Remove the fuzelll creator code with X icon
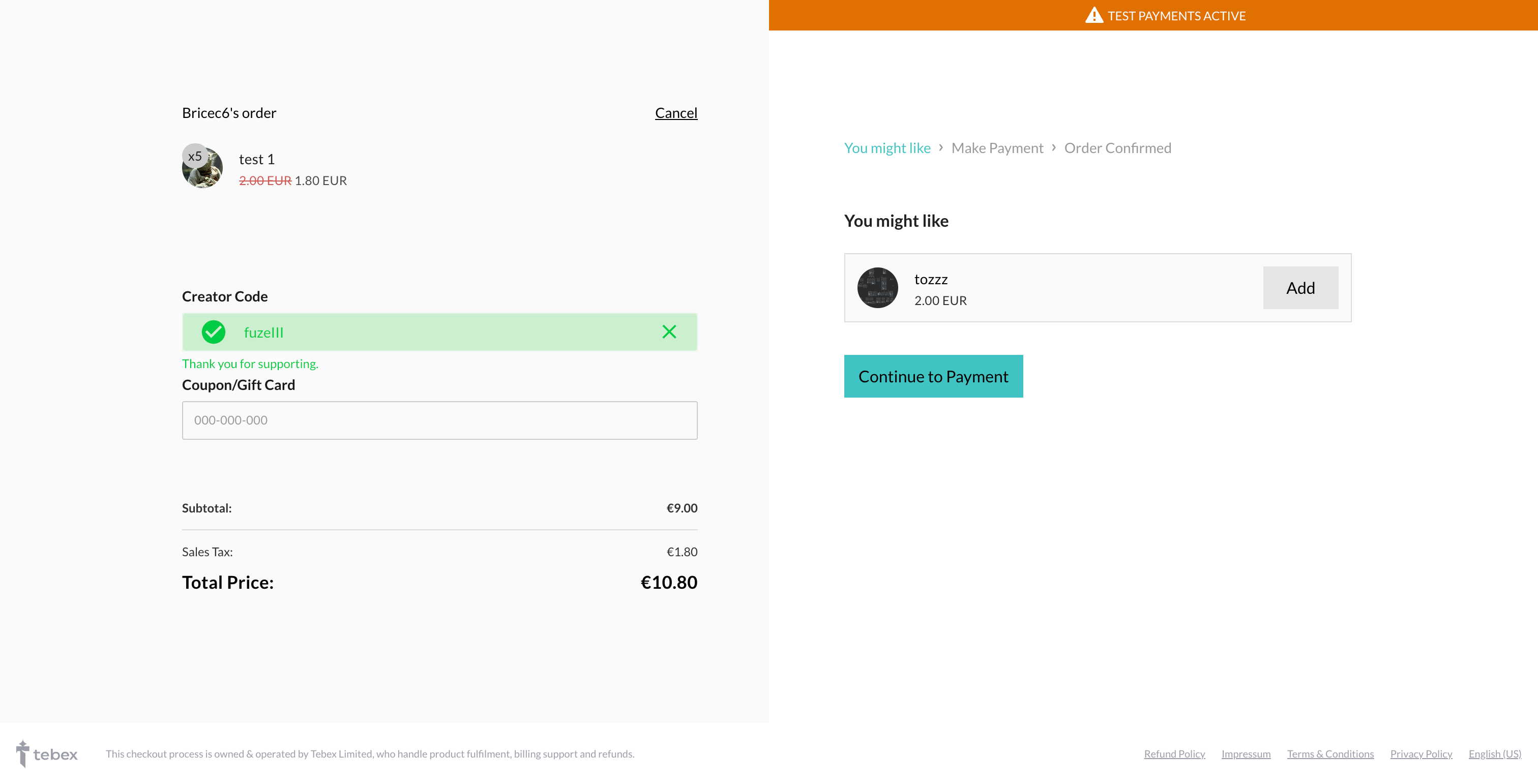Viewport: 1538px width, 784px height. [x=669, y=331]
